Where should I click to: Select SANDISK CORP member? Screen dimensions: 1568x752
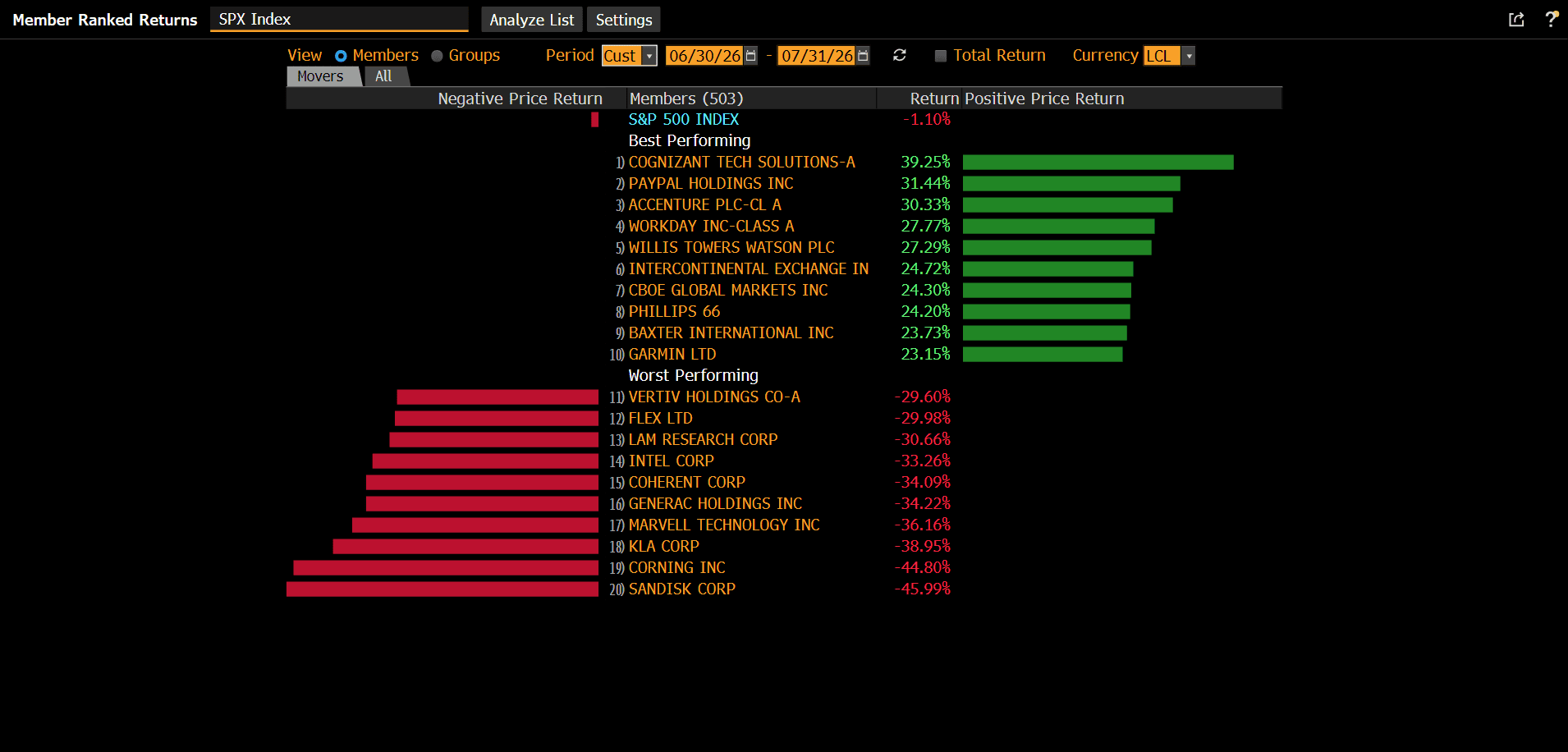(x=682, y=589)
